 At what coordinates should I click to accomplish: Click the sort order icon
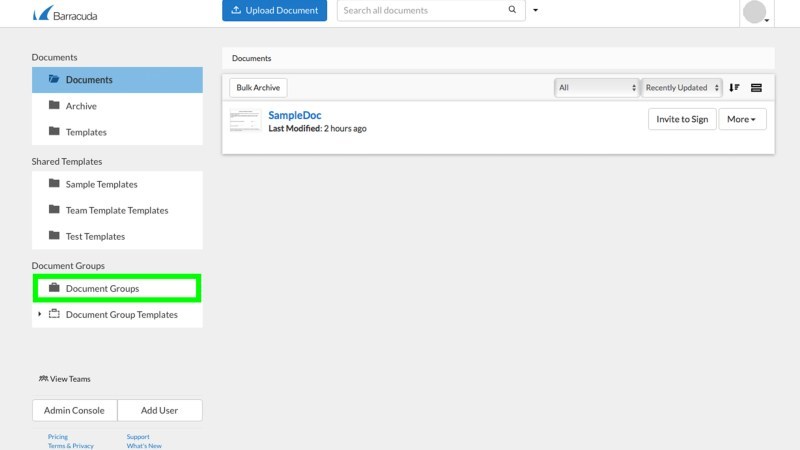pyautogui.click(x=734, y=88)
